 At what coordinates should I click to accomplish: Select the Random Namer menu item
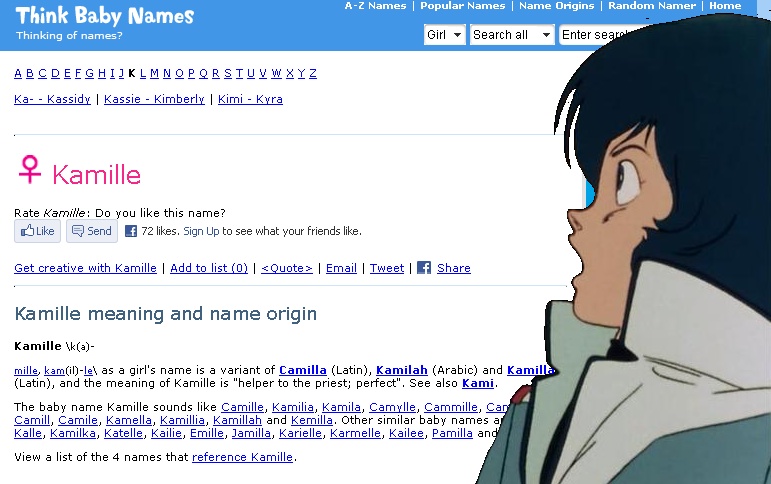tap(652, 6)
